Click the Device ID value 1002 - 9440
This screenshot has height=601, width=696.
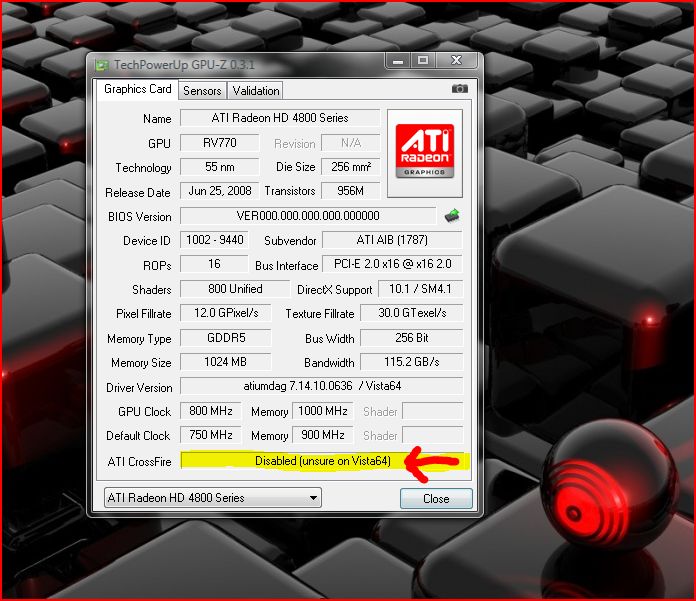[214, 240]
